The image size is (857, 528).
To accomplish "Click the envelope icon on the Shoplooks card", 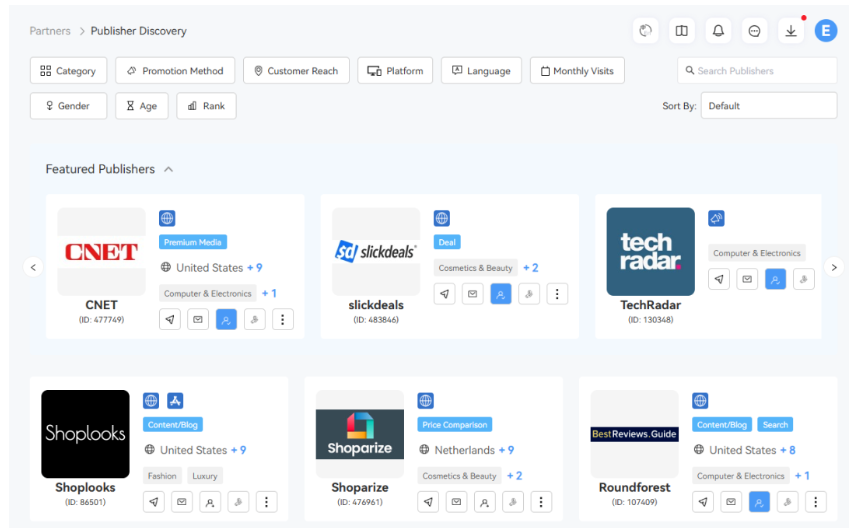I will pyautogui.click(x=182, y=502).
